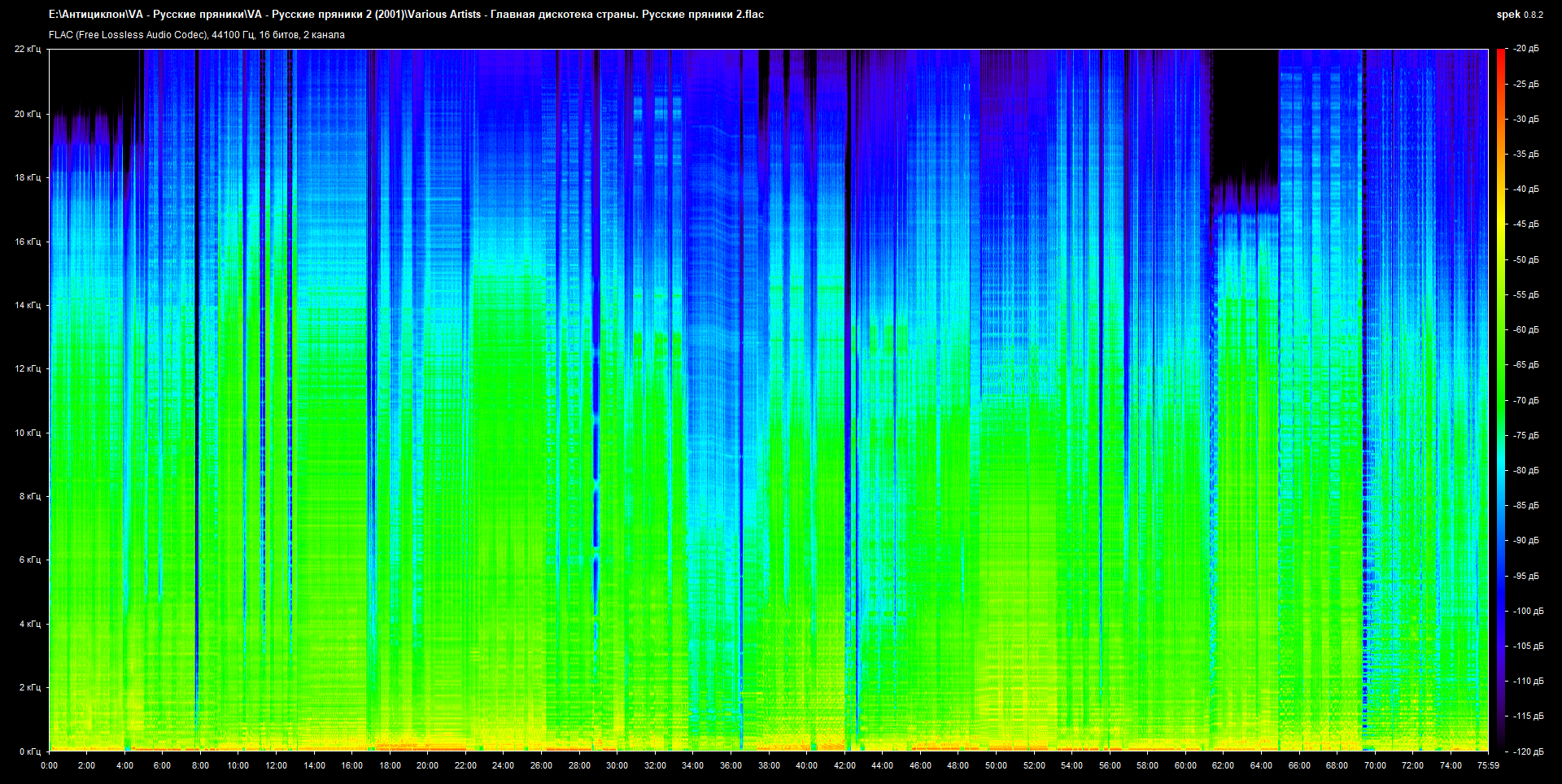Click the 4 кГц frequency label
The image size is (1562, 784).
[29, 624]
